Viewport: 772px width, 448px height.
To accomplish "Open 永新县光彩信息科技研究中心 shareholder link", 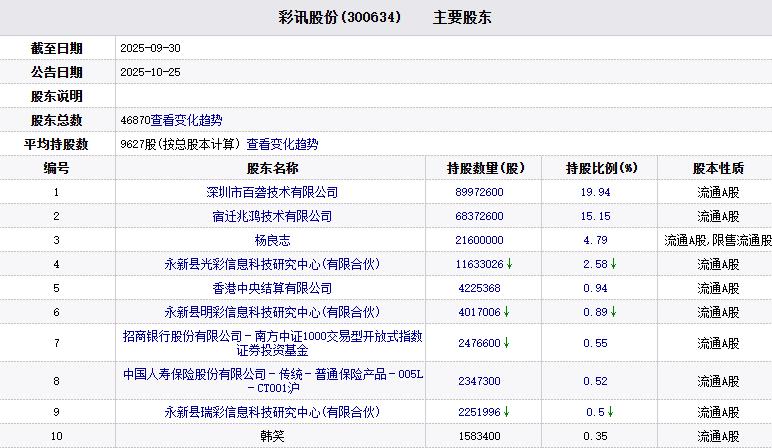I will [272, 264].
